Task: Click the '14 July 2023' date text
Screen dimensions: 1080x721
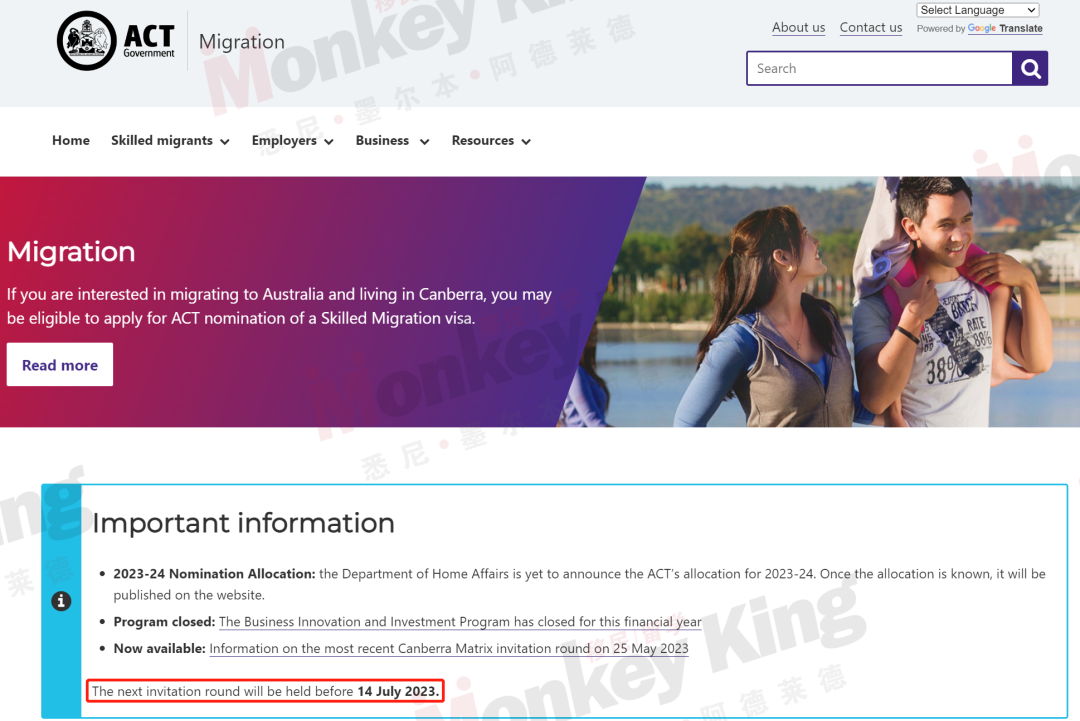Action: (x=398, y=691)
